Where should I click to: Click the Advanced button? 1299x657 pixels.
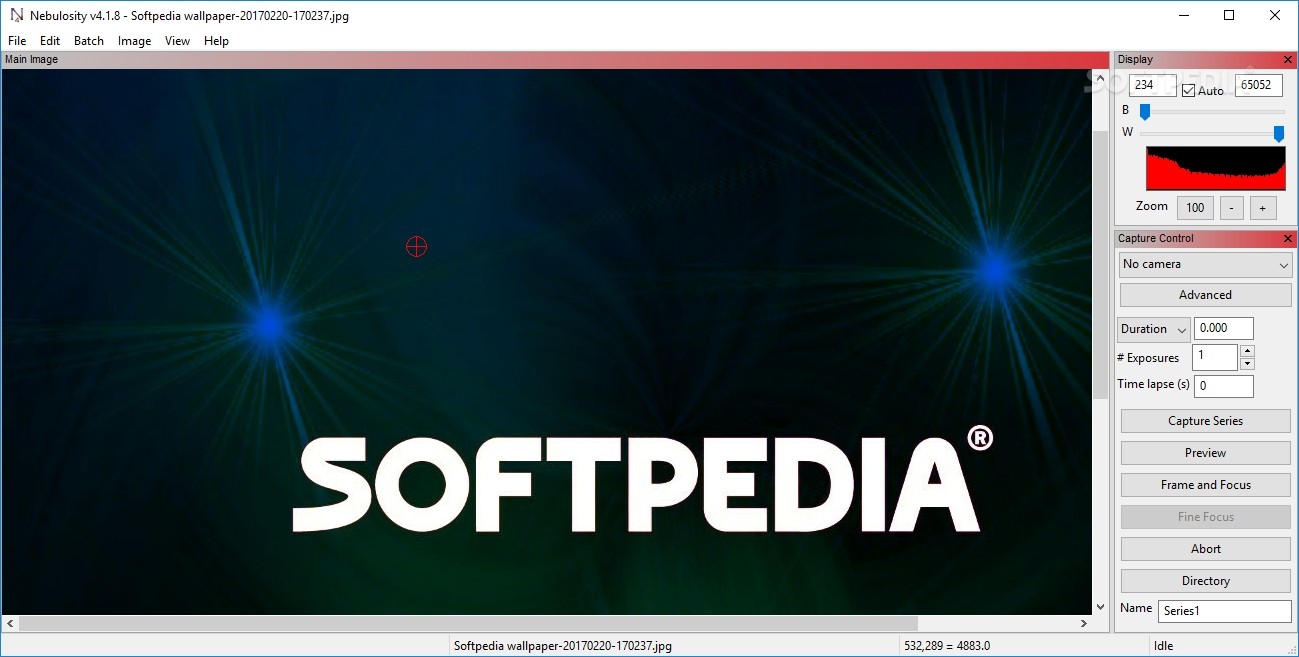[1205, 295]
